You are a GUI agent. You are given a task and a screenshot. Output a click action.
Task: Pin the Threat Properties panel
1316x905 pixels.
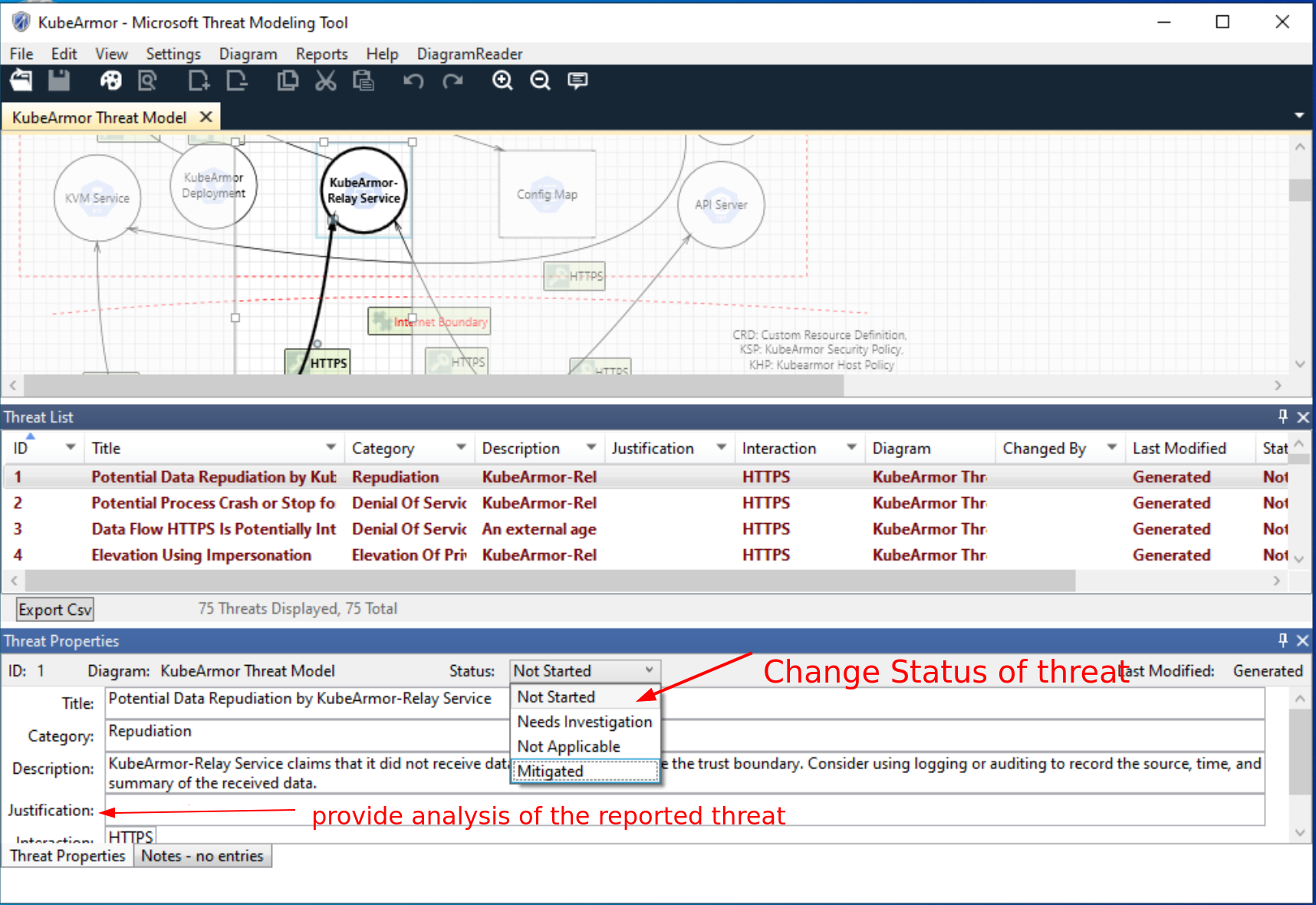(x=1282, y=640)
